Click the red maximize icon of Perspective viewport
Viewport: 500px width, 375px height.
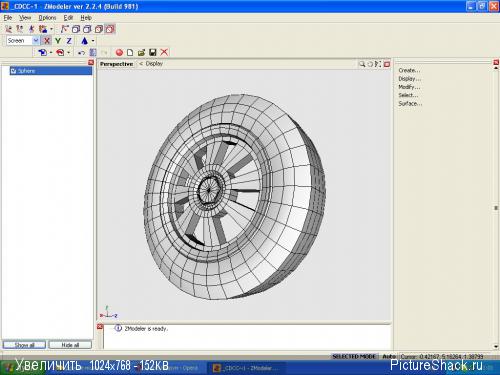pos(387,64)
